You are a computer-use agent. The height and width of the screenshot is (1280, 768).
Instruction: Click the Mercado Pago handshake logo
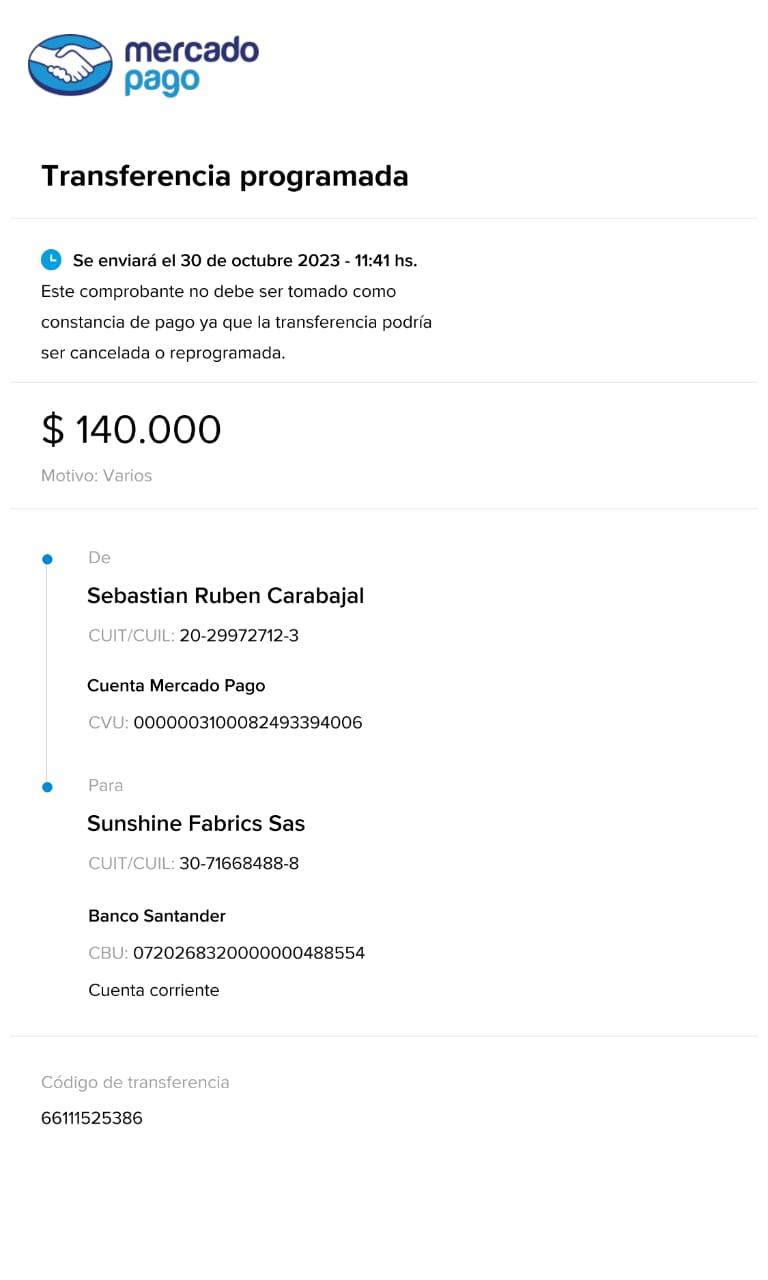click(70, 65)
